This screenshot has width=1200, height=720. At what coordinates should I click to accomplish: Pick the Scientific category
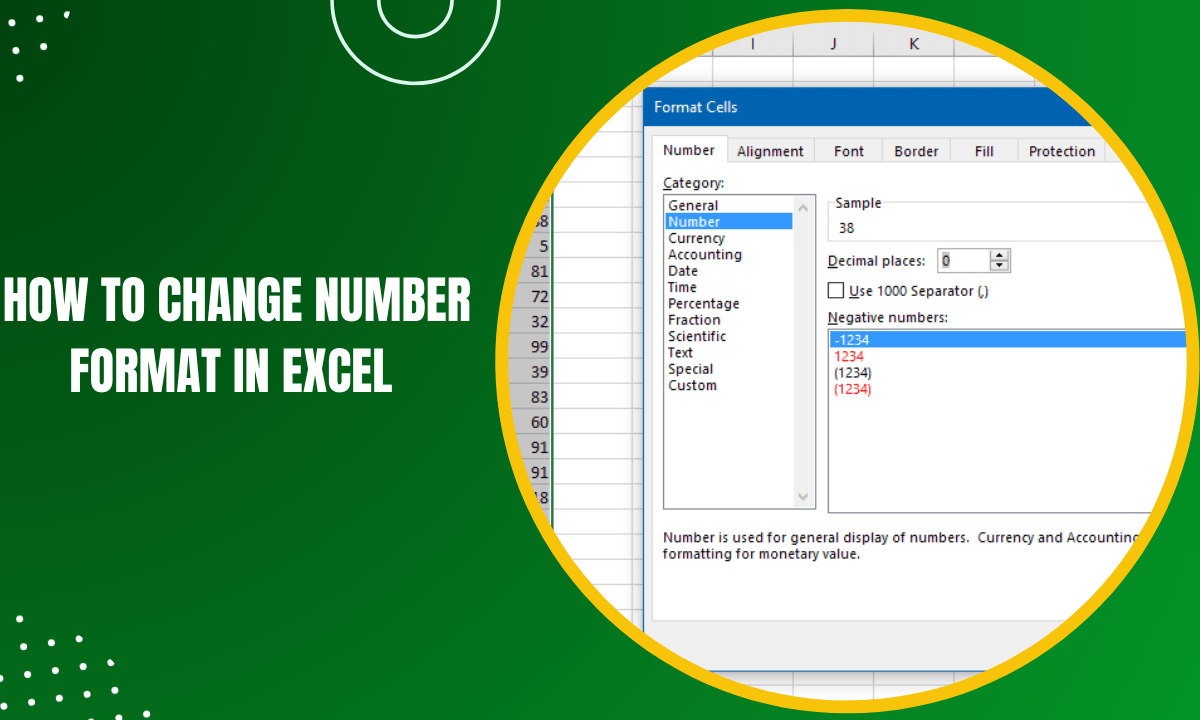pyautogui.click(x=702, y=336)
